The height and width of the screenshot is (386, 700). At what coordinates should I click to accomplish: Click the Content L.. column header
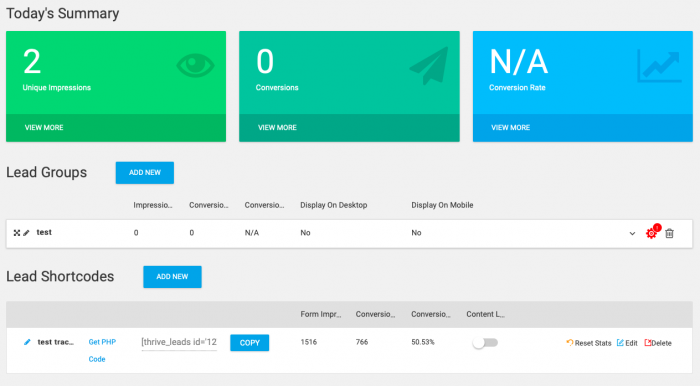(x=485, y=314)
